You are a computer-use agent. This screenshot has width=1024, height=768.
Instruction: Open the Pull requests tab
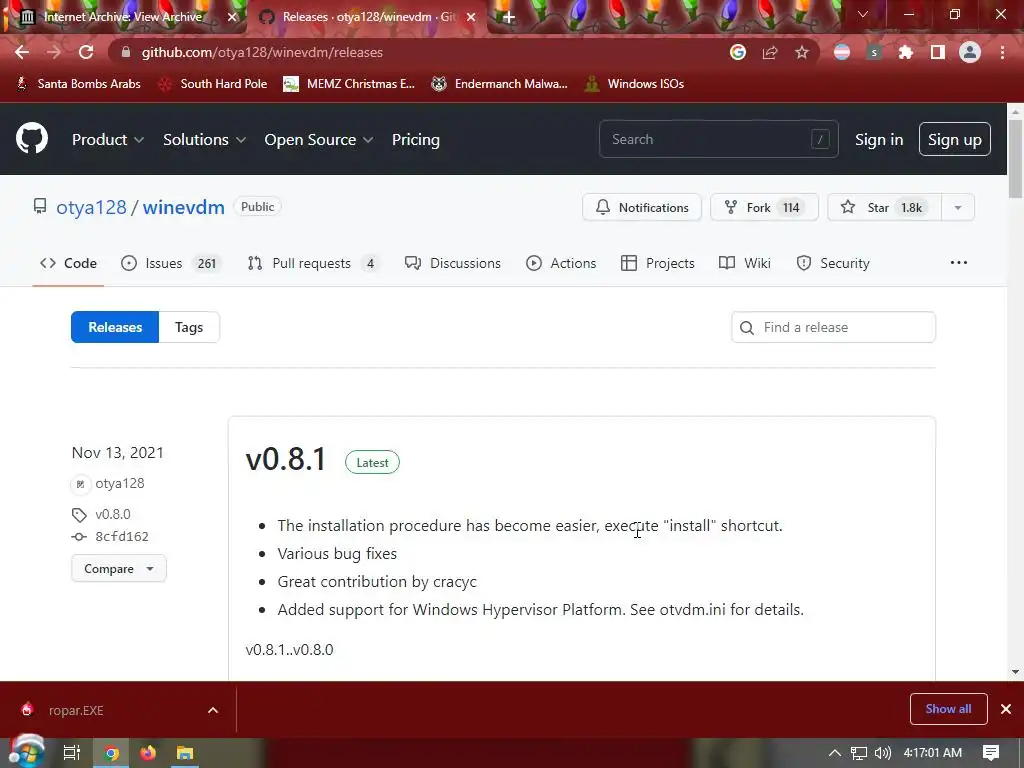point(313,263)
